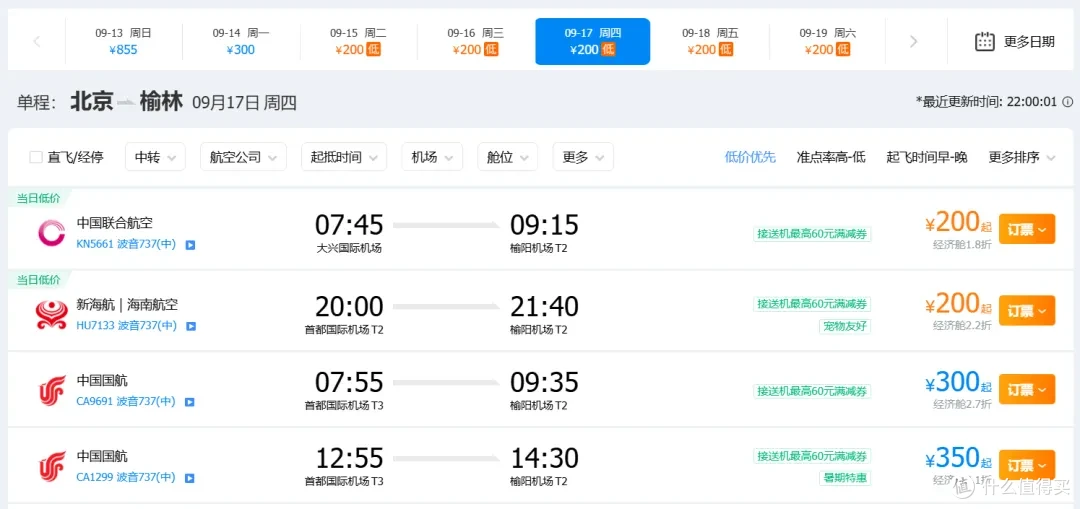Image resolution: width=1080 pixels, height=509 pixels.
Task: Tick the 直飞/经停 checkbox
Action: pos(36,157)
